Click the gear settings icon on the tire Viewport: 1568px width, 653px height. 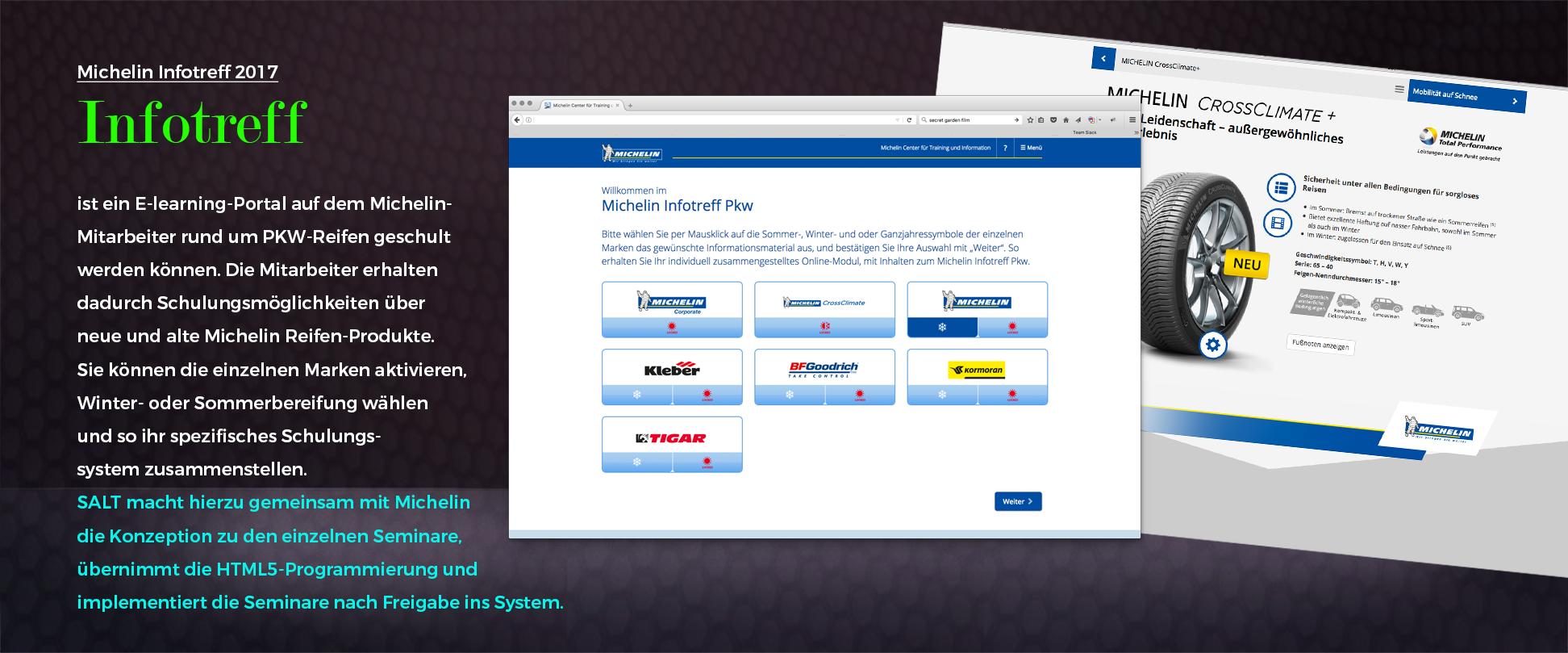[x=1212, y=345]
